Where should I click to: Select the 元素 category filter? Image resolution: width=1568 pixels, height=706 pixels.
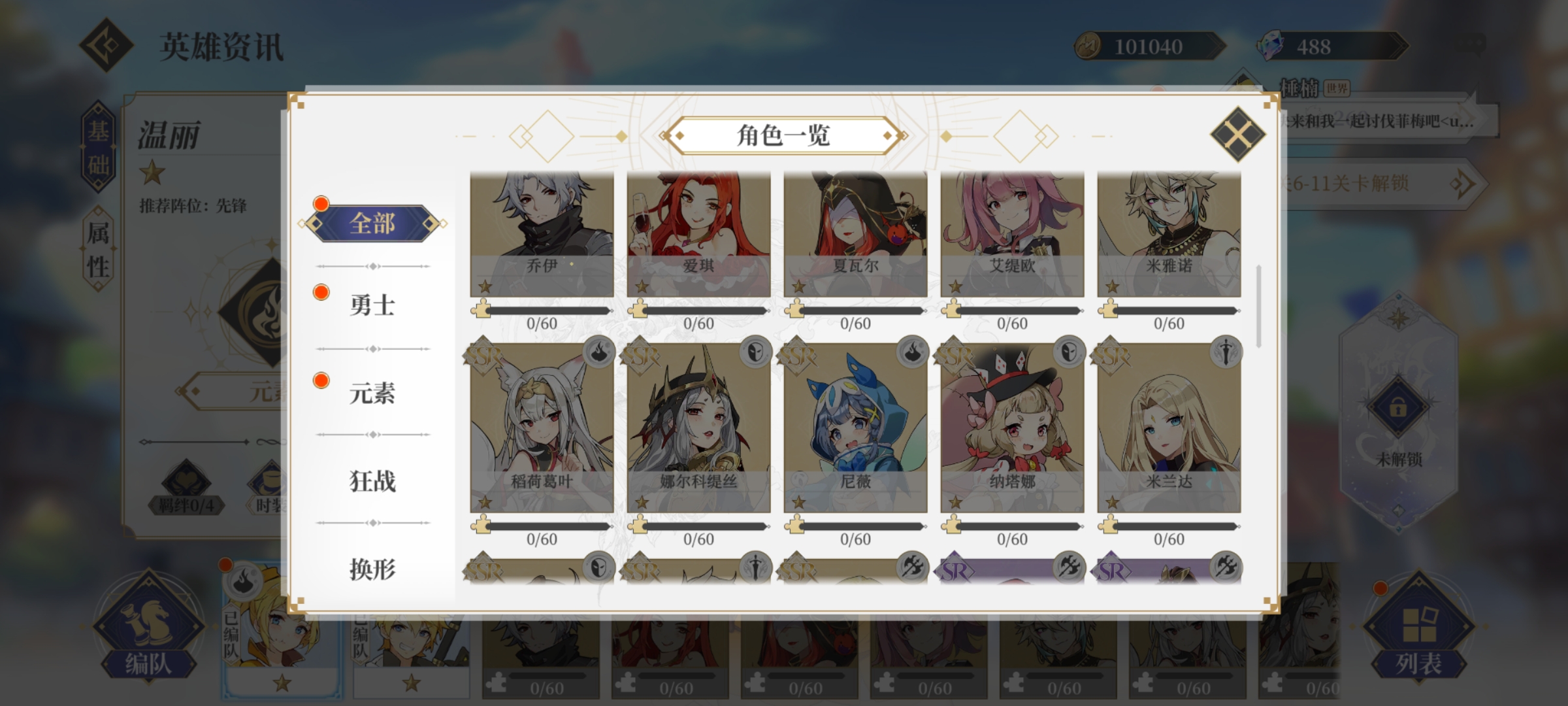tap(372, 393)
